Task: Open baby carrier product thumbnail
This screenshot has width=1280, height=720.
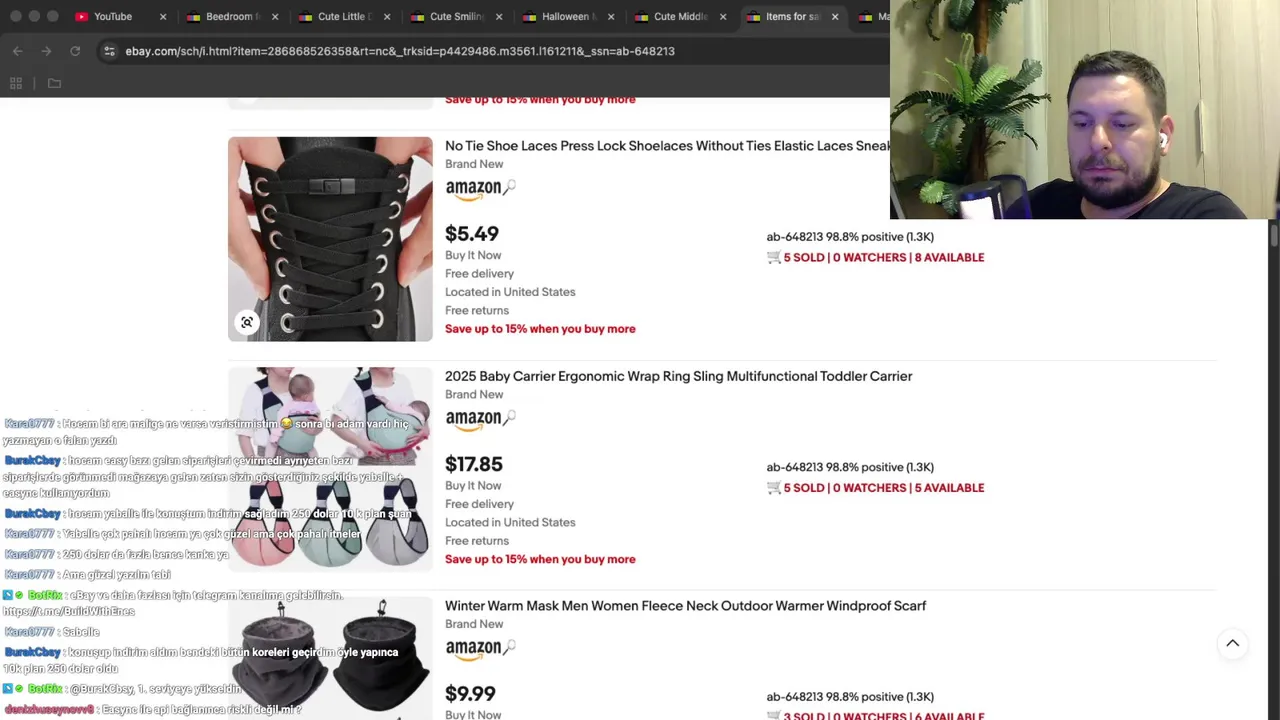Action: point(330,469)
